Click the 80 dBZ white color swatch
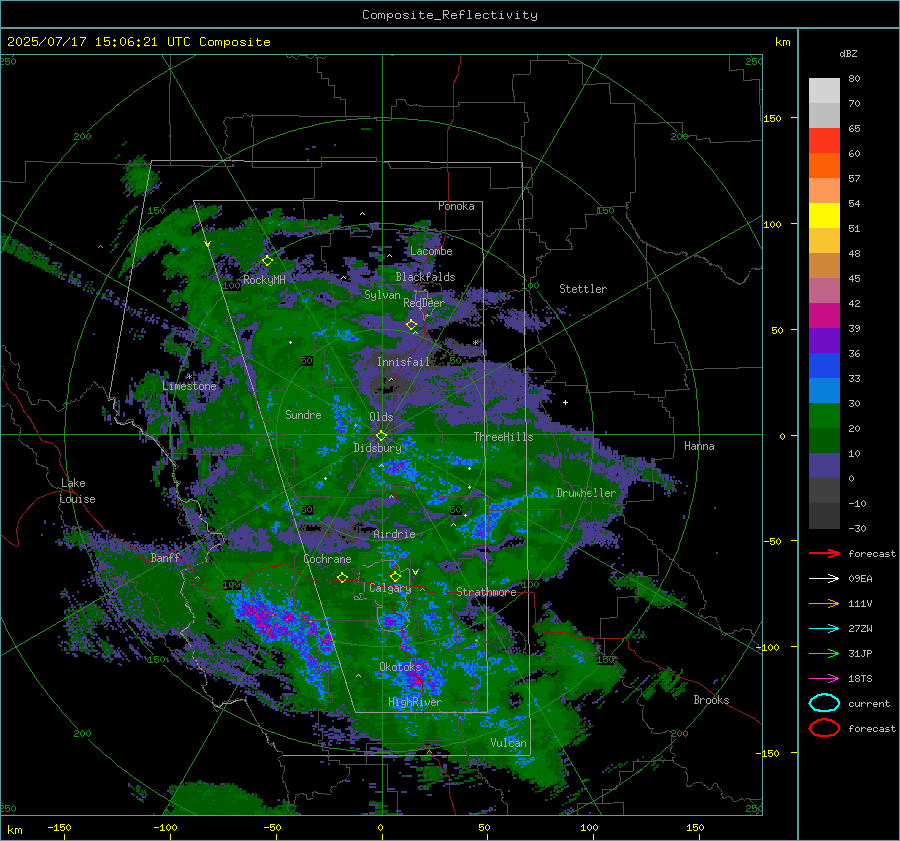This screenshot has width=900, height=841. click(x=824, y=90)
